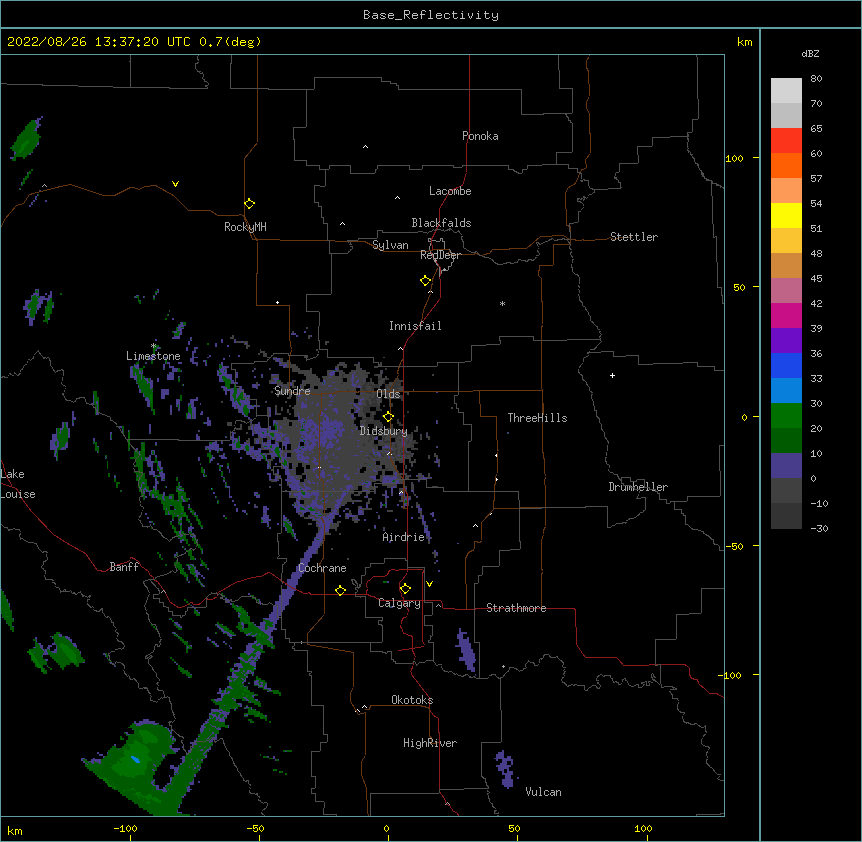Select the yellow diamond marker beside Olds

click(x=388, y=417)
